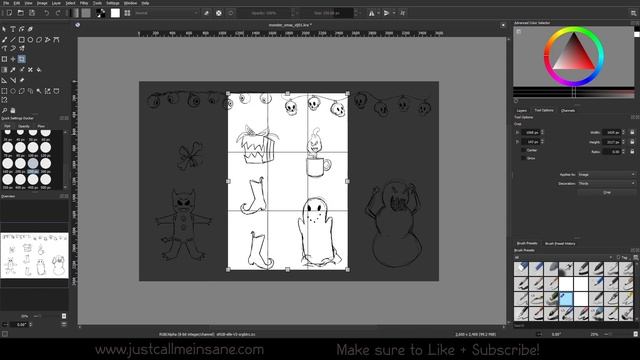Select the Transform tool
This screenshot has height=360, width=640.
(4, 59)
